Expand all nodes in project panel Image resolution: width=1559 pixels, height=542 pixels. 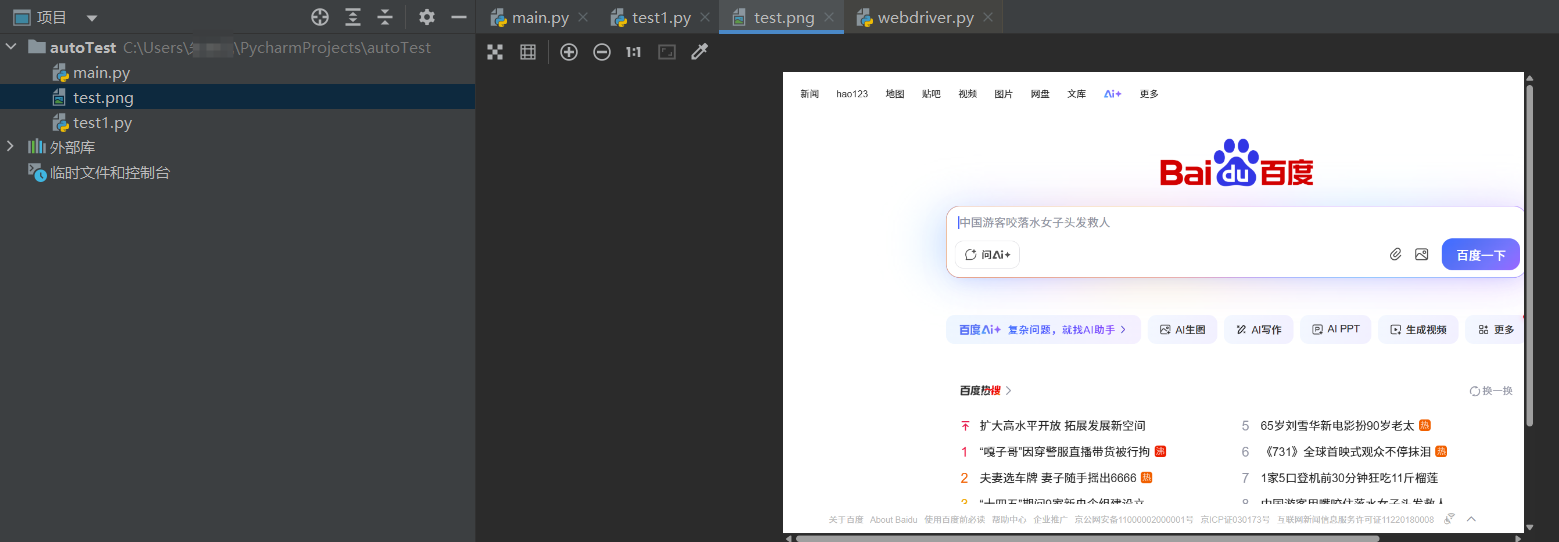tap(353, 17)
